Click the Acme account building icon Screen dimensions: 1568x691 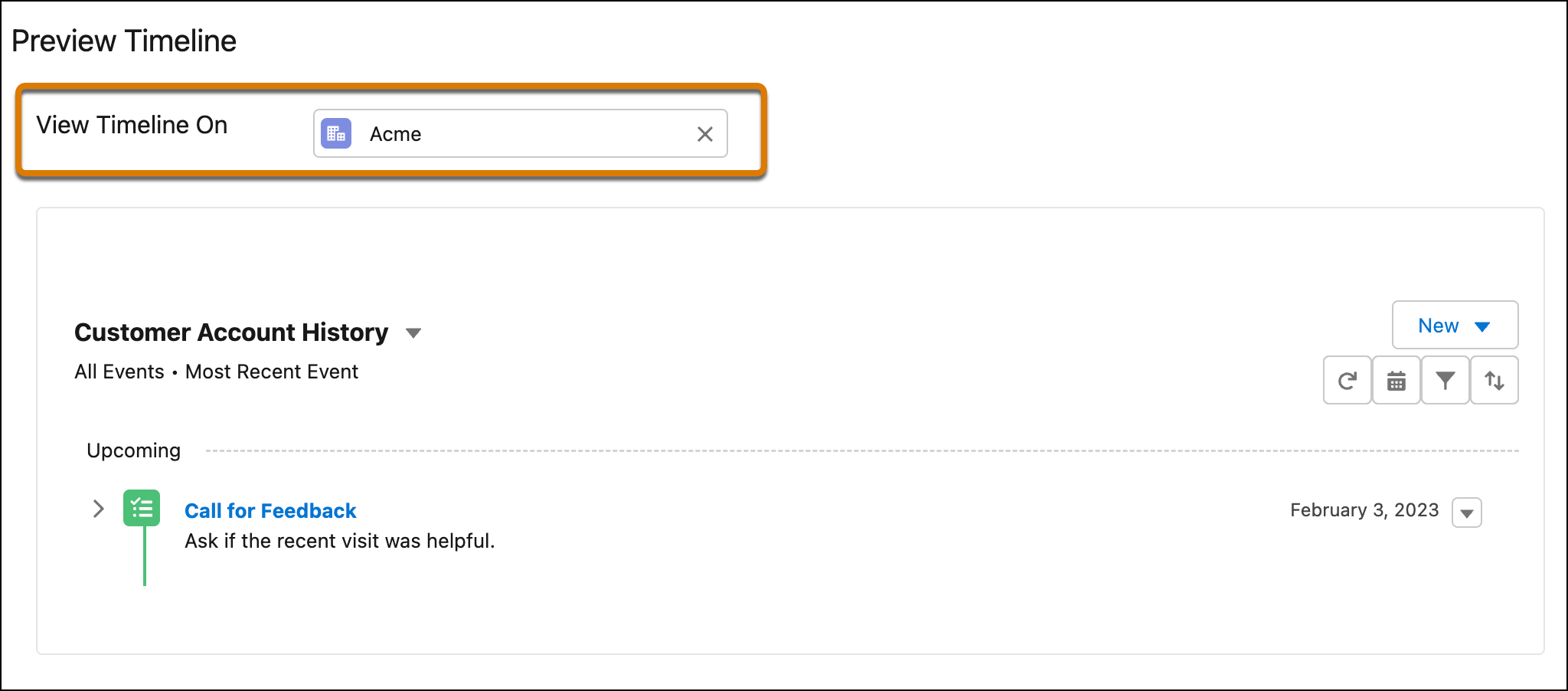(x=335, y=133)
